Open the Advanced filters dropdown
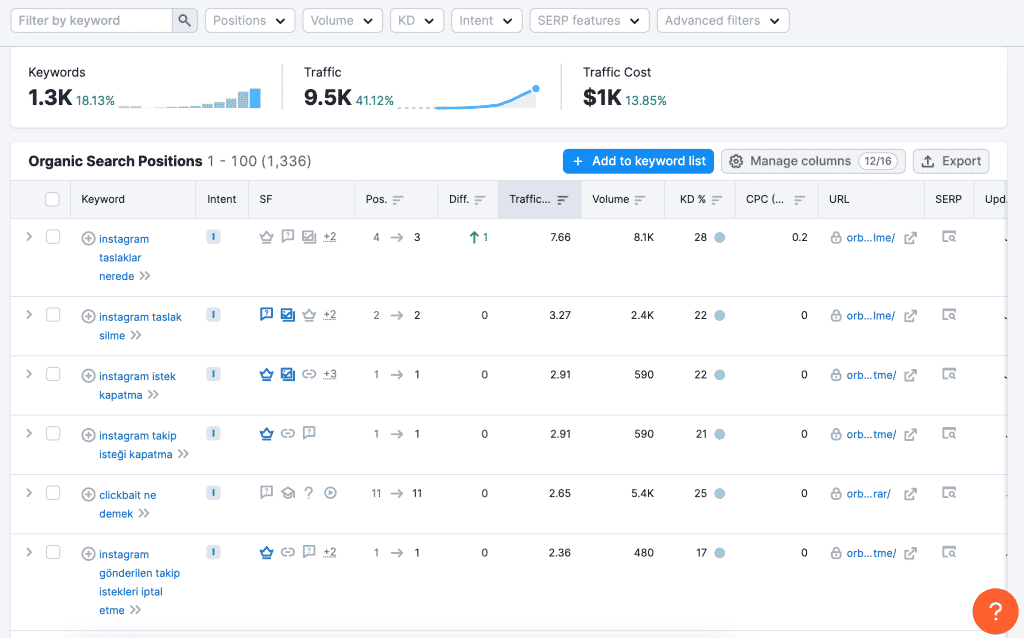The height and width of the screenshot is (638, 1024). (x=722, y=20)
